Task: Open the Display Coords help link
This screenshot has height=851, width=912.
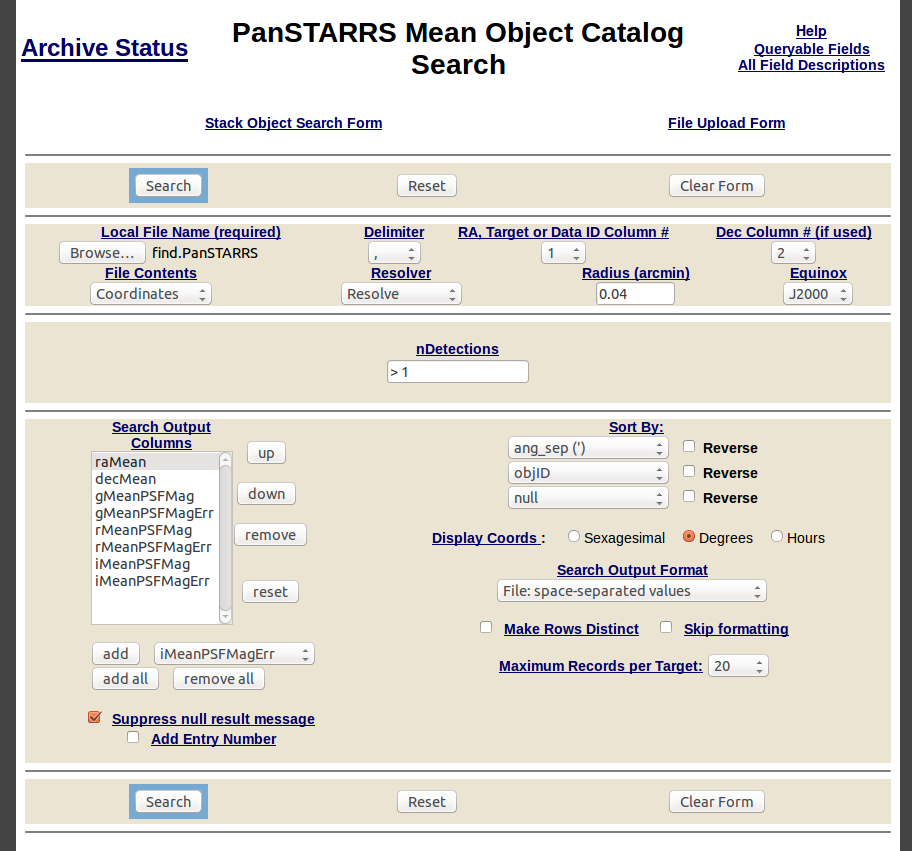Action: point(486,538)
